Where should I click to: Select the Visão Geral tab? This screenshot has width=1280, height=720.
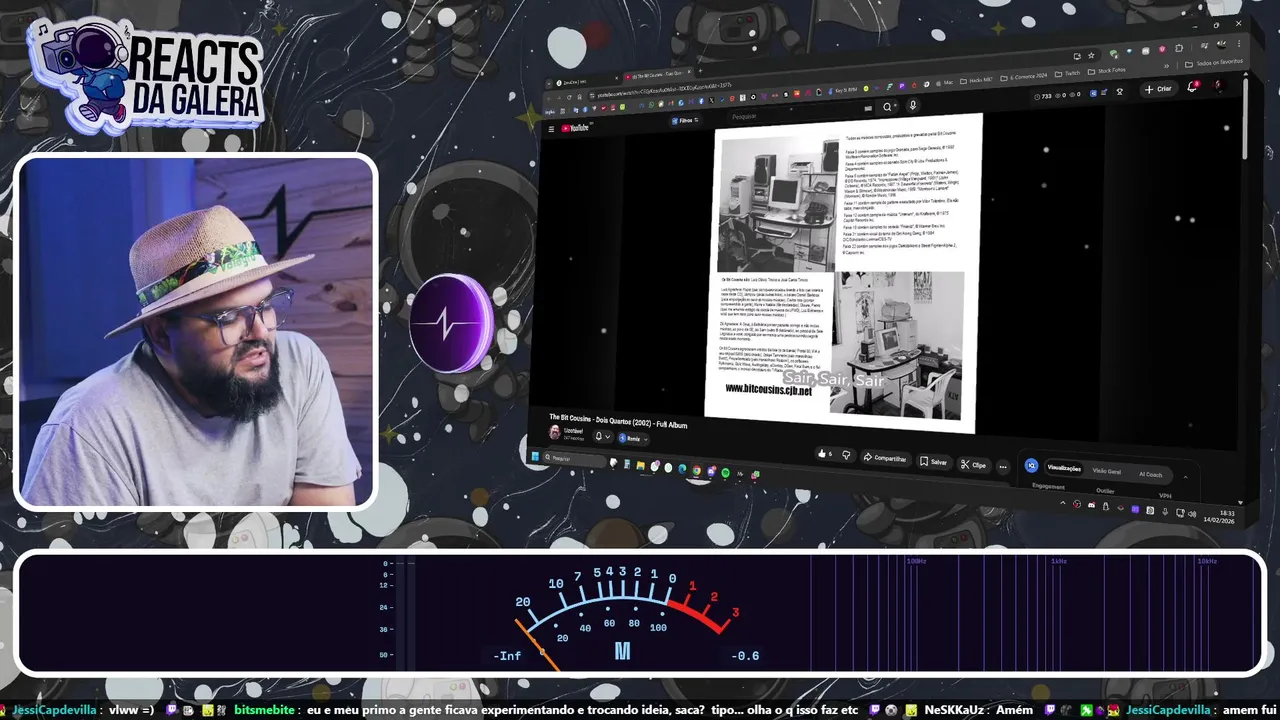pyautogui.click(x=1106, y=471)
